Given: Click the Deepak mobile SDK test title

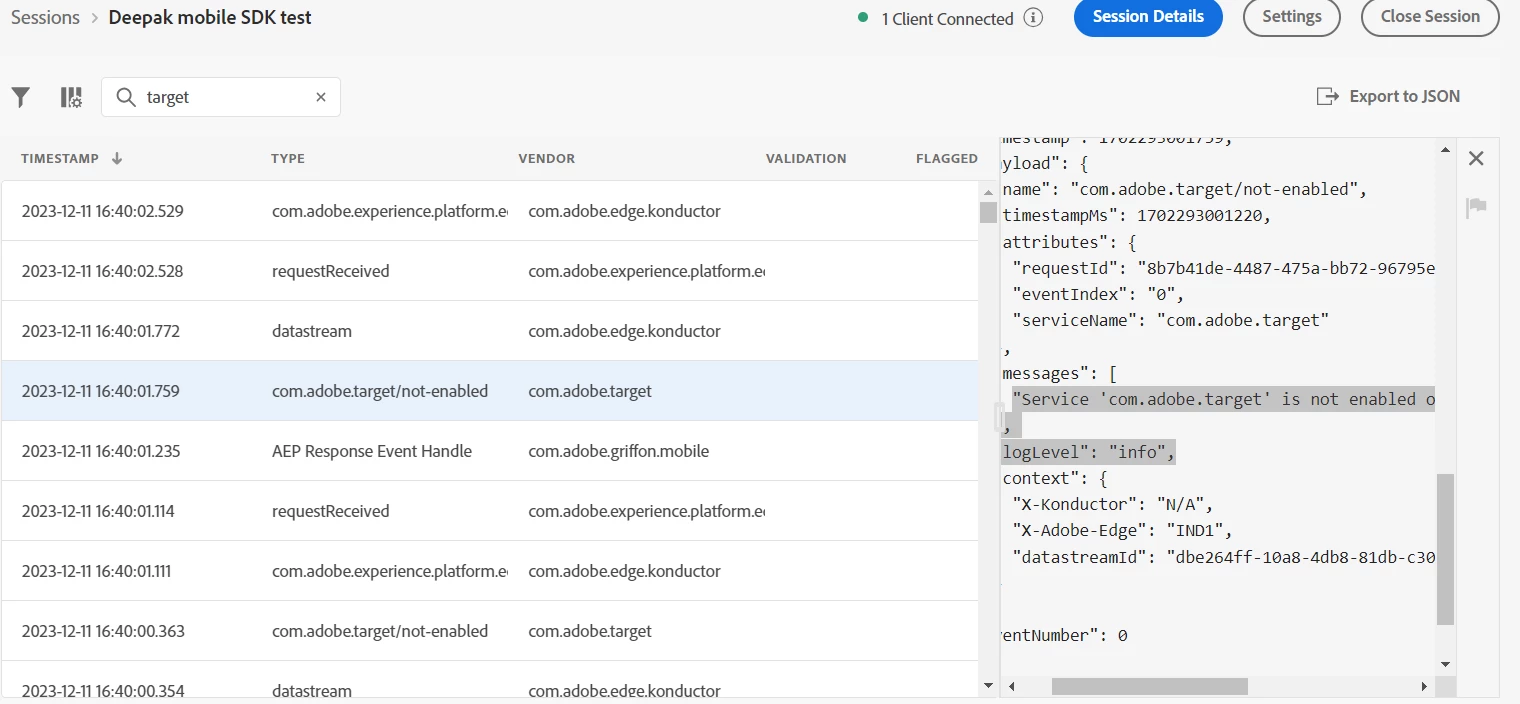Looking at the screenshot, I should (x=210, y=17).
